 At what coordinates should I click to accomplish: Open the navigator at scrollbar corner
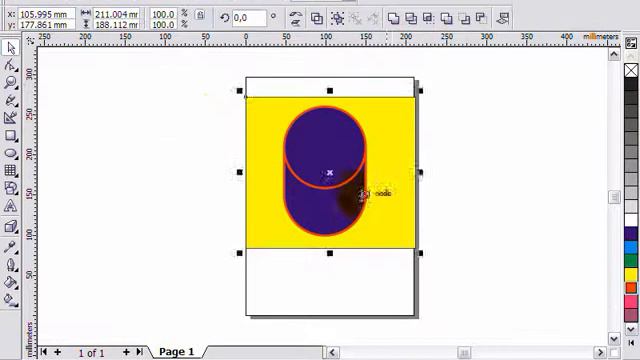(x=614, y=352)
